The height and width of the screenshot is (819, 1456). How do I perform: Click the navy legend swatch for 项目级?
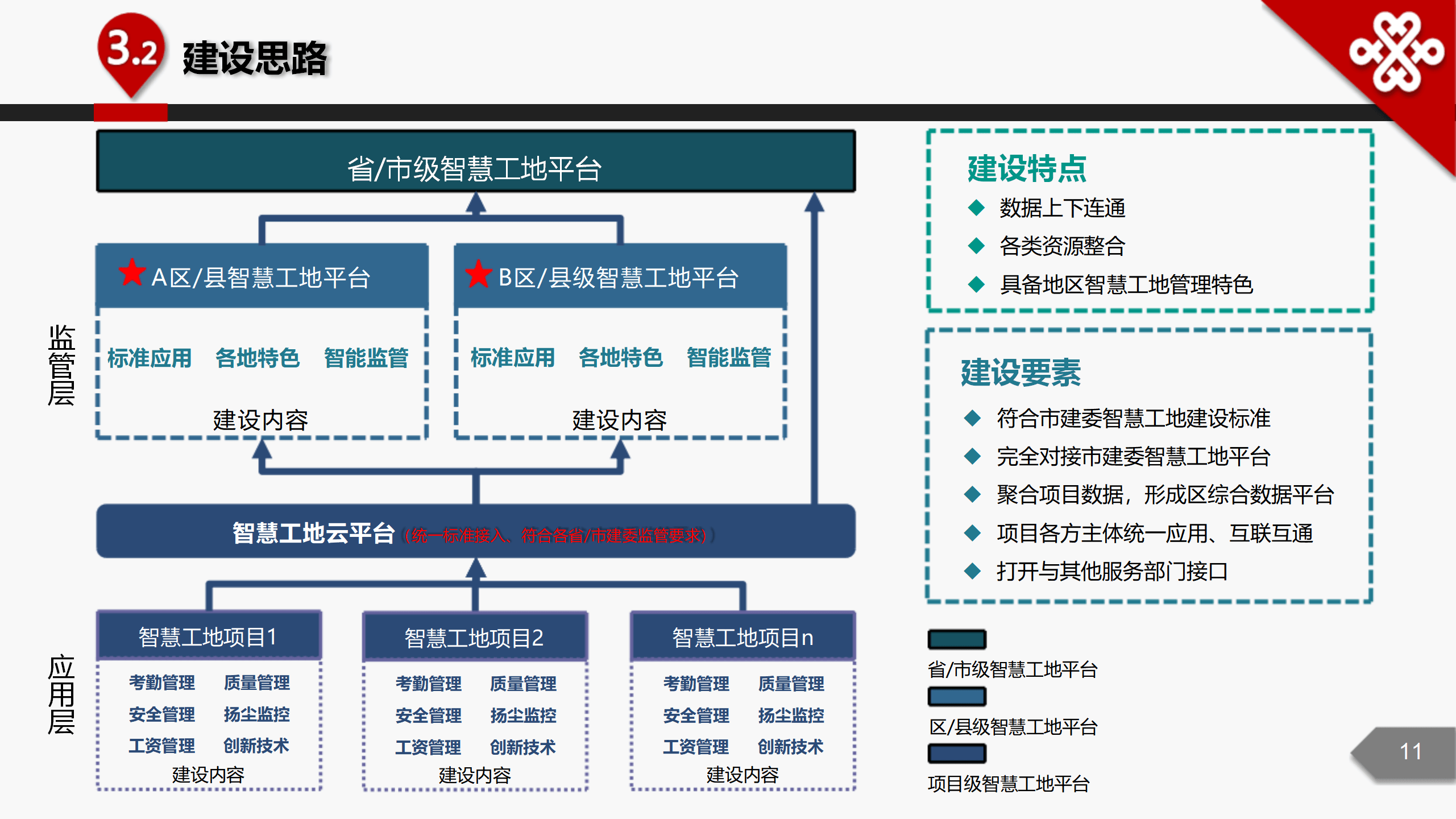(957, 754)
